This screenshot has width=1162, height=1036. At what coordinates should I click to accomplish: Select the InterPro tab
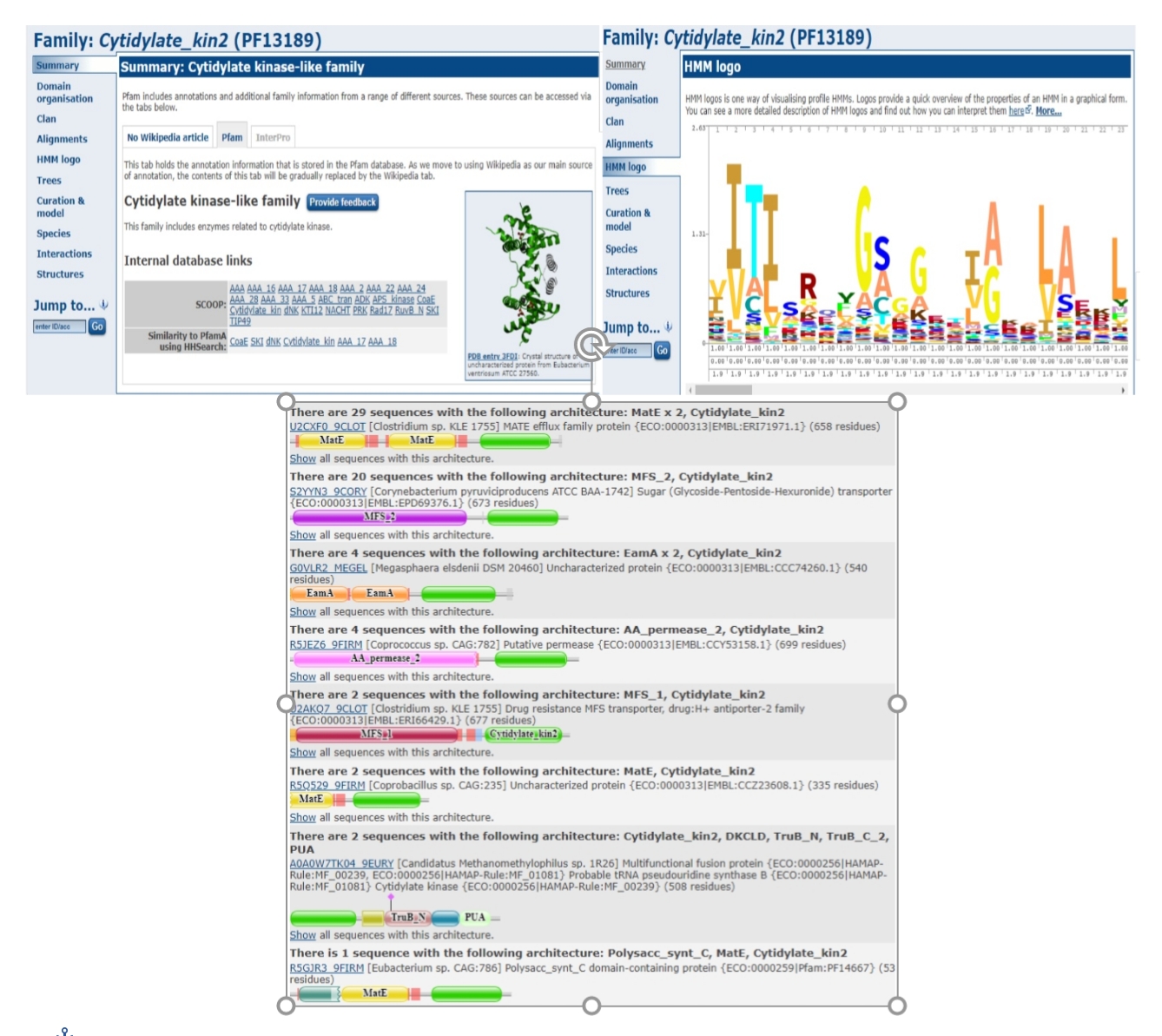pos(273,137)
